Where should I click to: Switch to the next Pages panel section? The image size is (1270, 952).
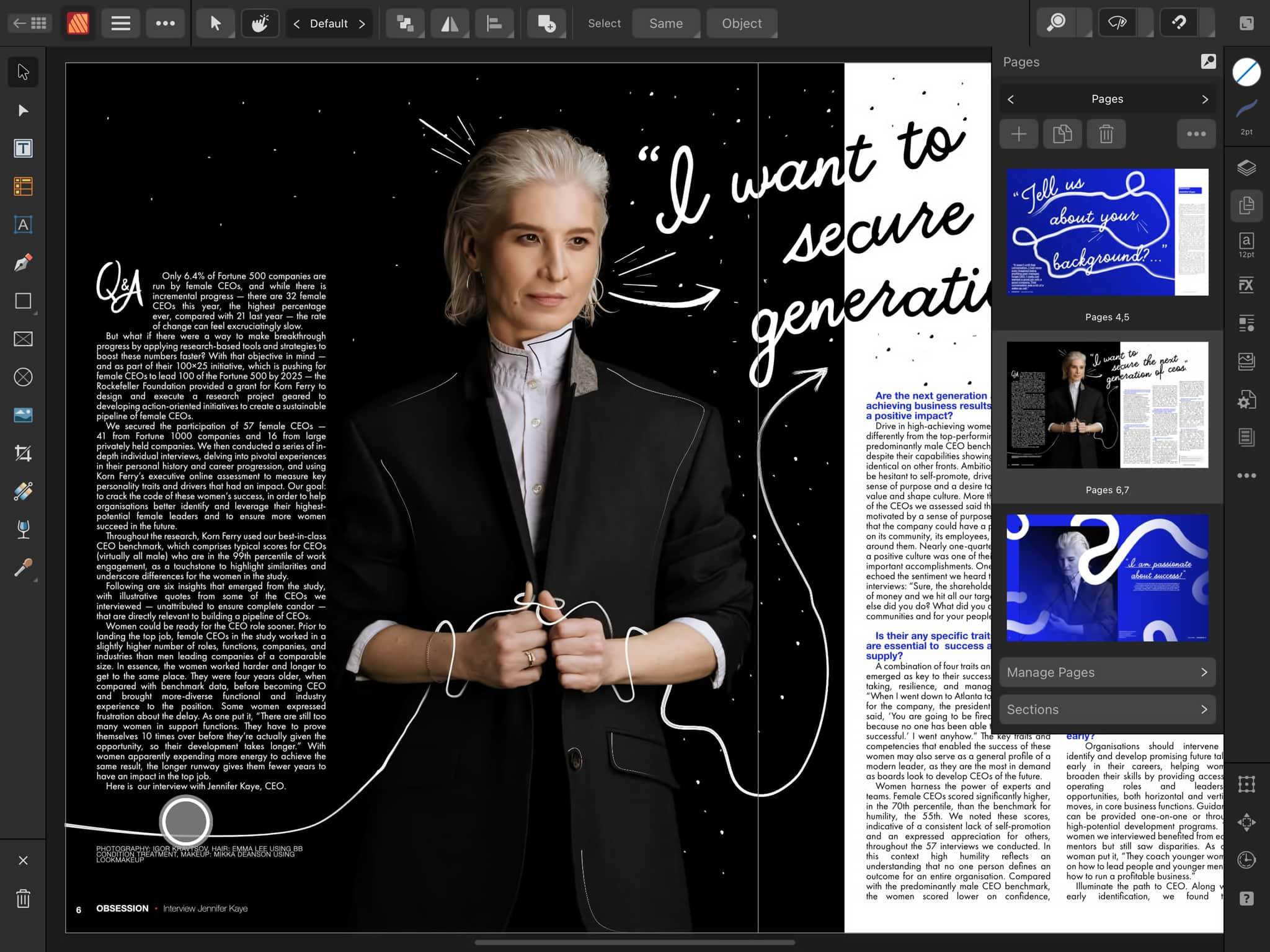tap(1205, 99)
